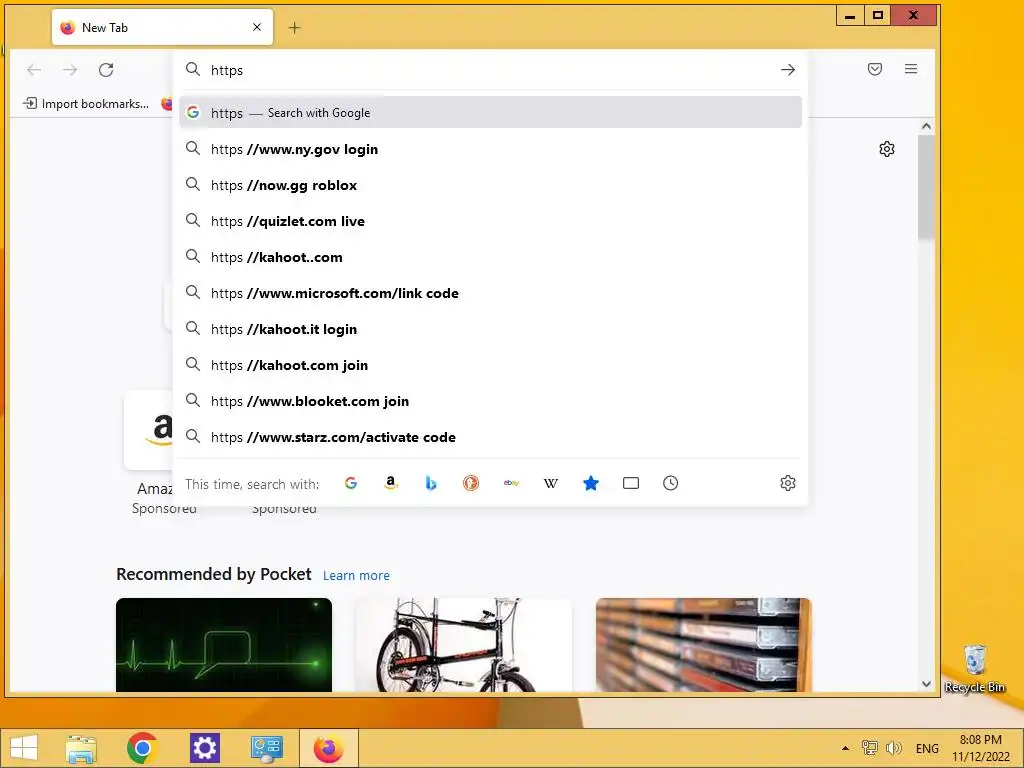Open File Explorer from the taskbar
Viewport: 1024px width, 768px height.
point(81,748)
